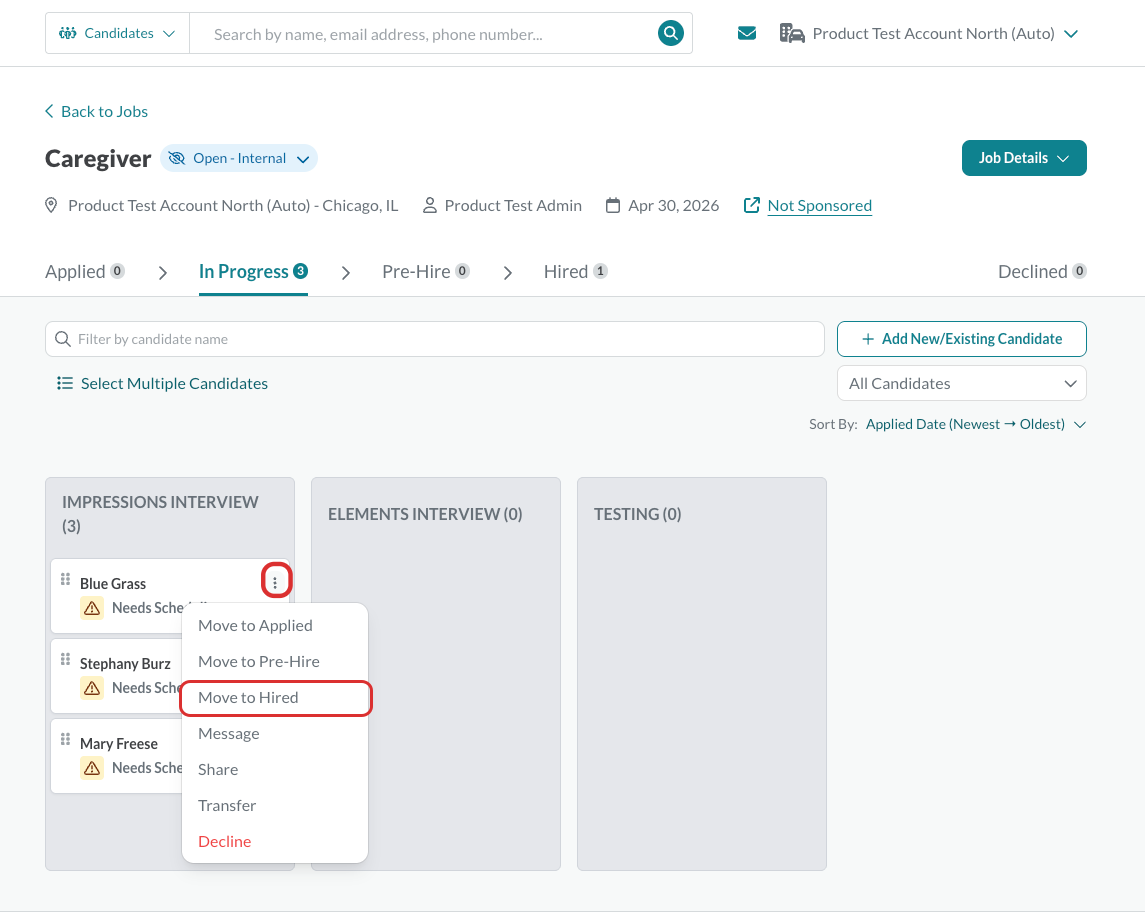Screen dimensions: 1145x922
Task: Switch to the In Progress stage tab
Action: pyautogui.click(x=253, y=272)
